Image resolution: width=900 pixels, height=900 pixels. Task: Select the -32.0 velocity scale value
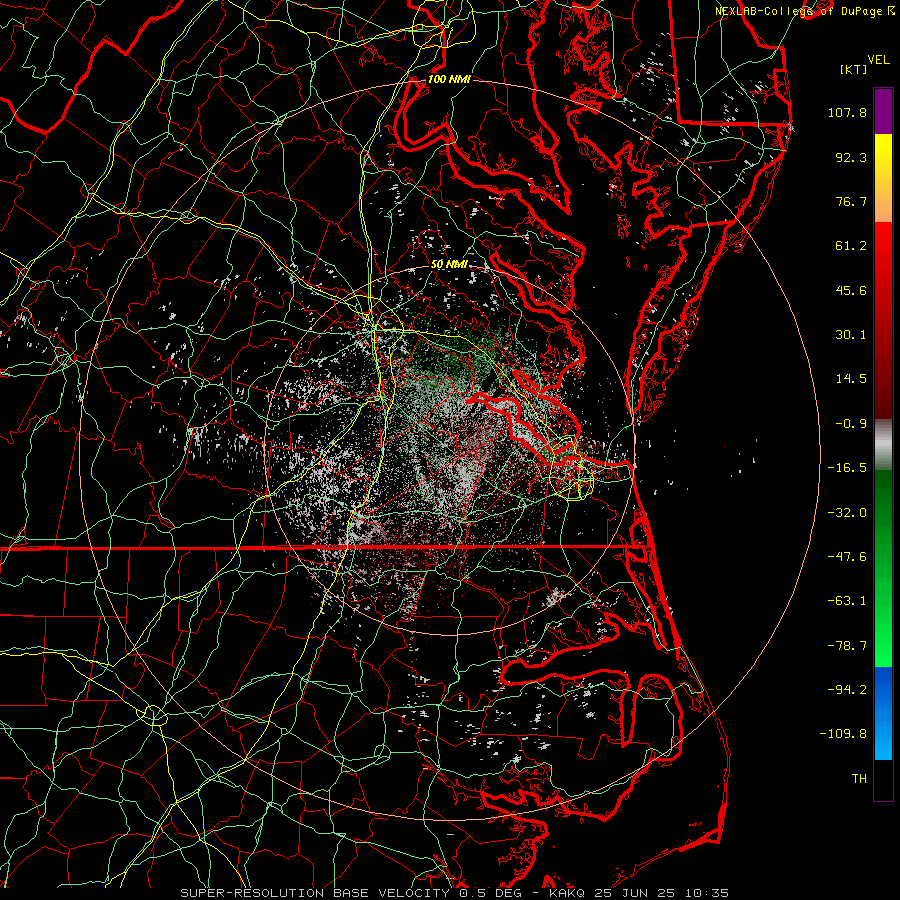[x=847, y=513]
